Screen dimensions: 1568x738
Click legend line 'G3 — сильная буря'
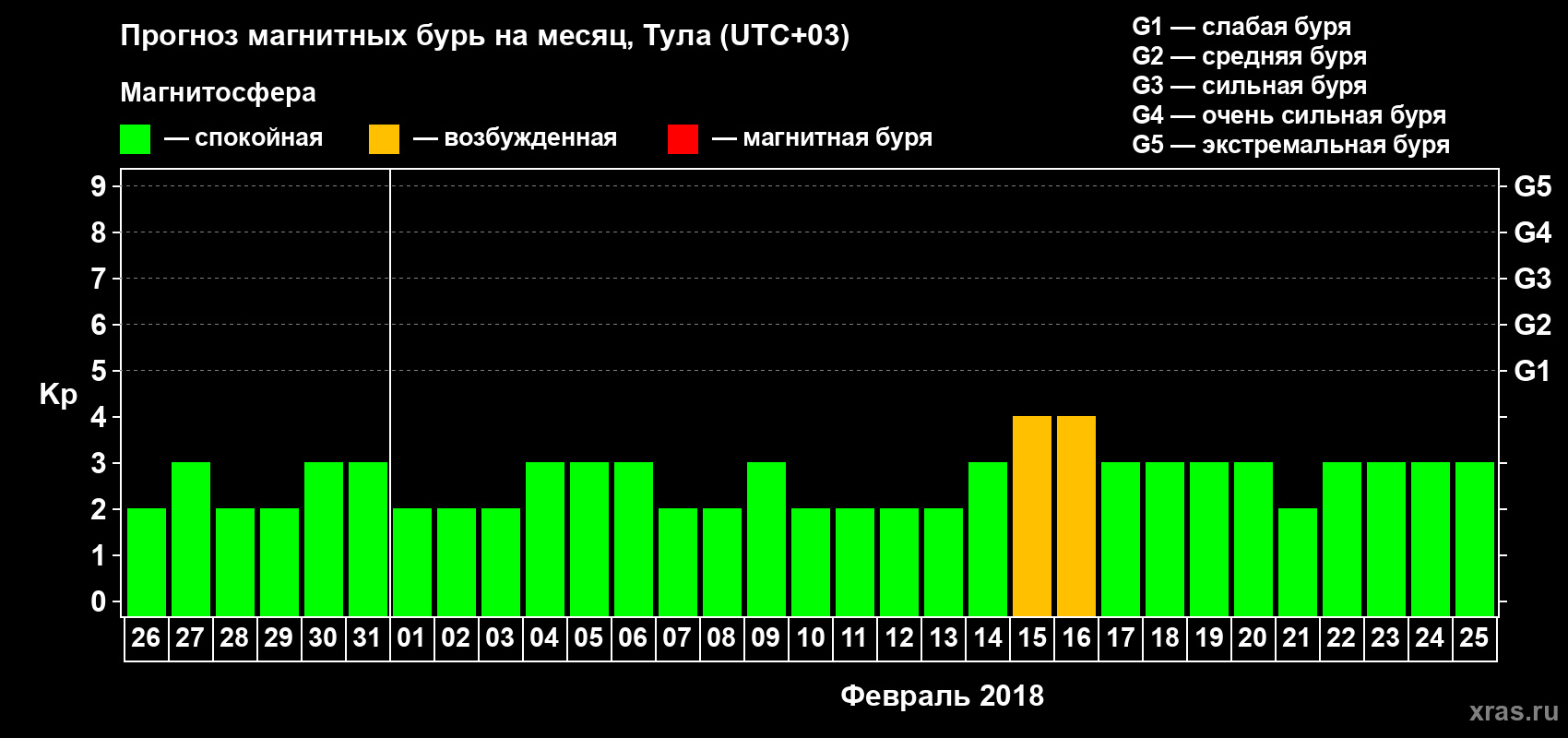pos(1250,86)
